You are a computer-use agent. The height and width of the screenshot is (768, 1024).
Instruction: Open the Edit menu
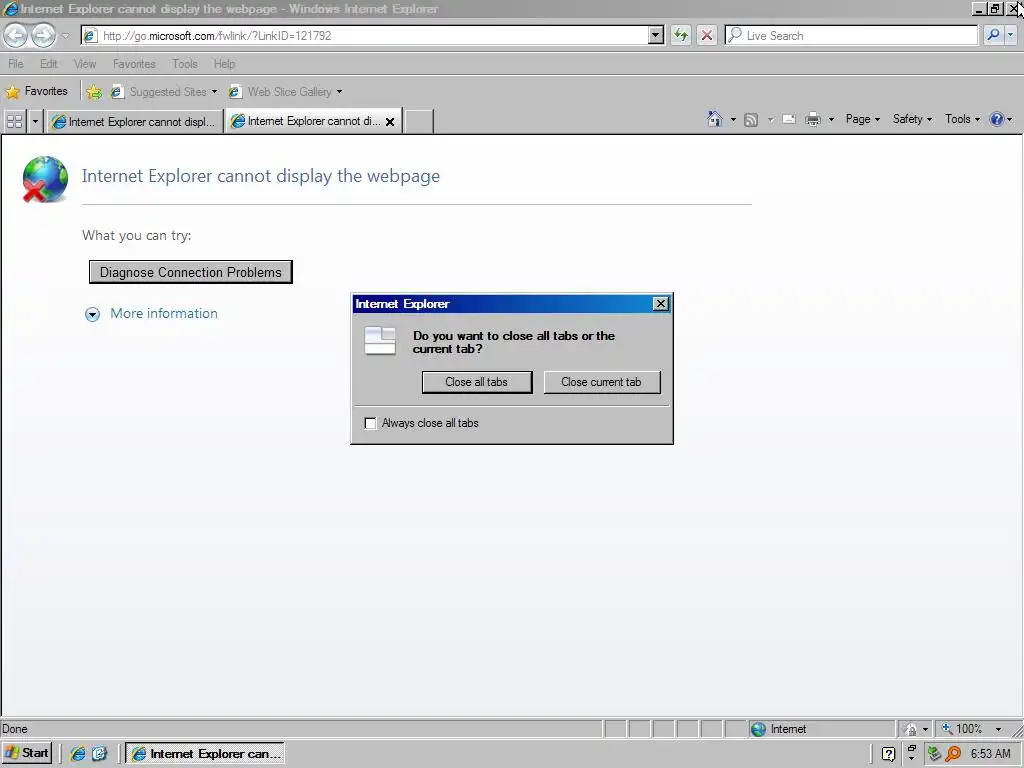(48, 64)
